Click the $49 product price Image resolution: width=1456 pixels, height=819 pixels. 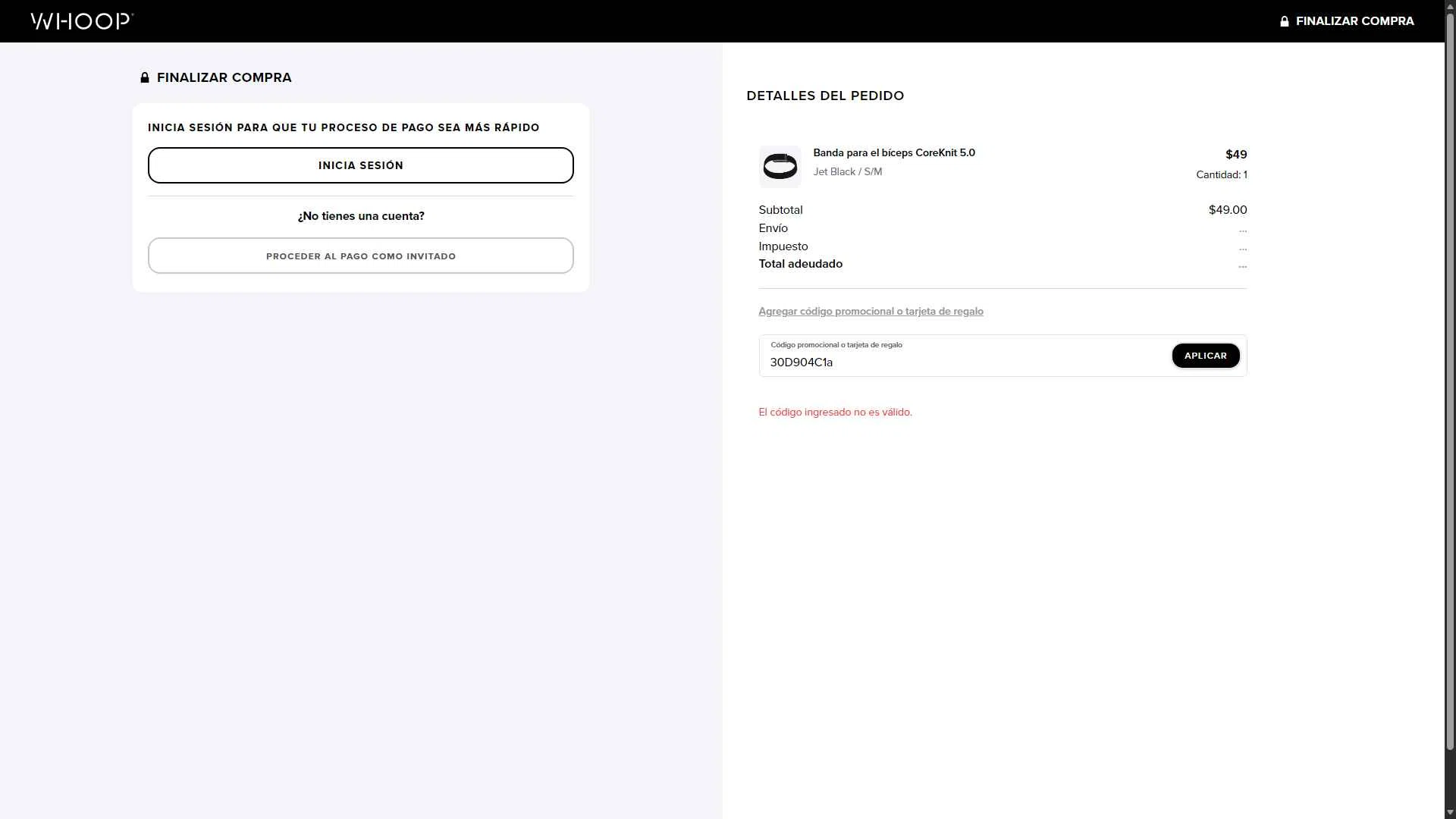[x=1236, y=155]
